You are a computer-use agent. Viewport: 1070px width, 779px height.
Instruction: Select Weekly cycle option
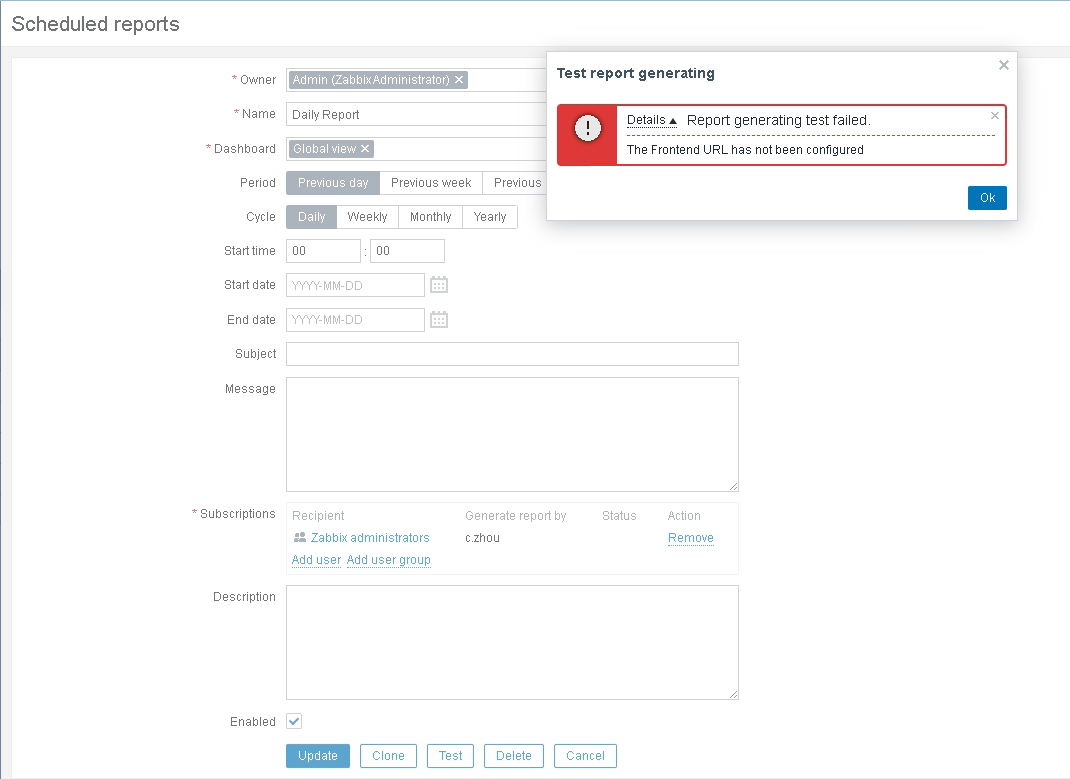click(x=367, y=217)
